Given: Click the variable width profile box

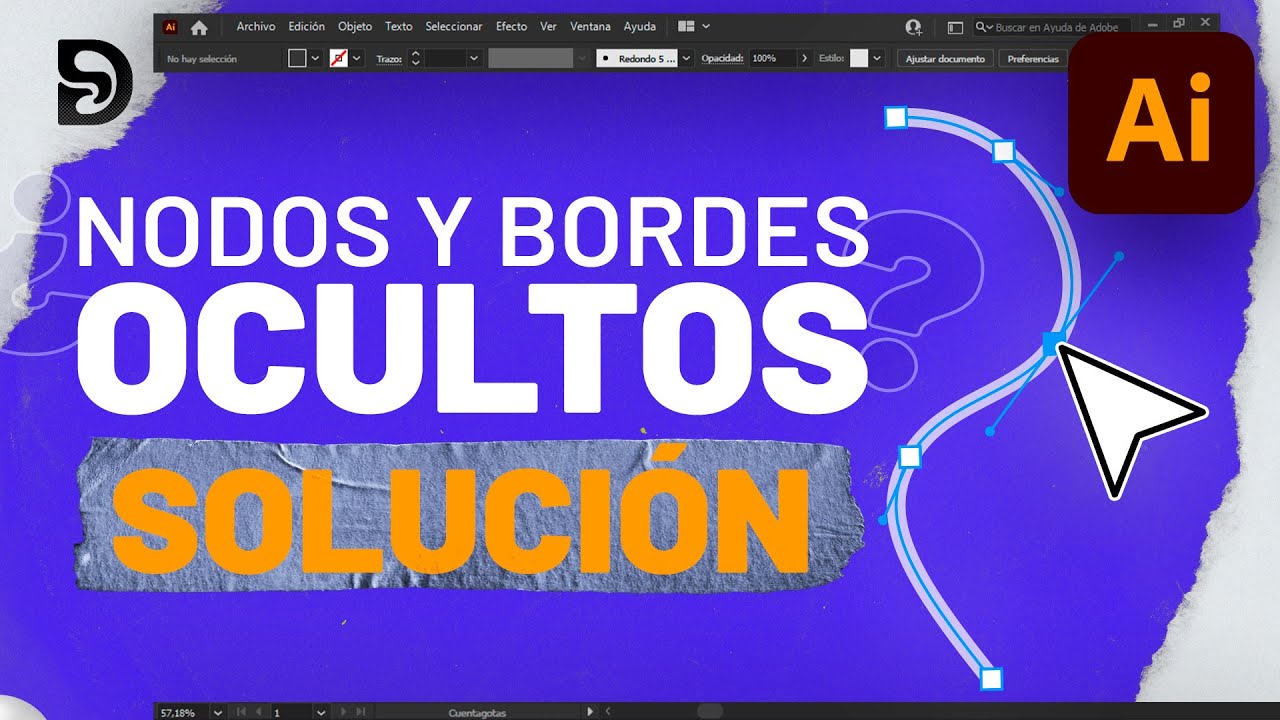Looking at the screenshot, I should pyautogui.click(x=530, y=59).
